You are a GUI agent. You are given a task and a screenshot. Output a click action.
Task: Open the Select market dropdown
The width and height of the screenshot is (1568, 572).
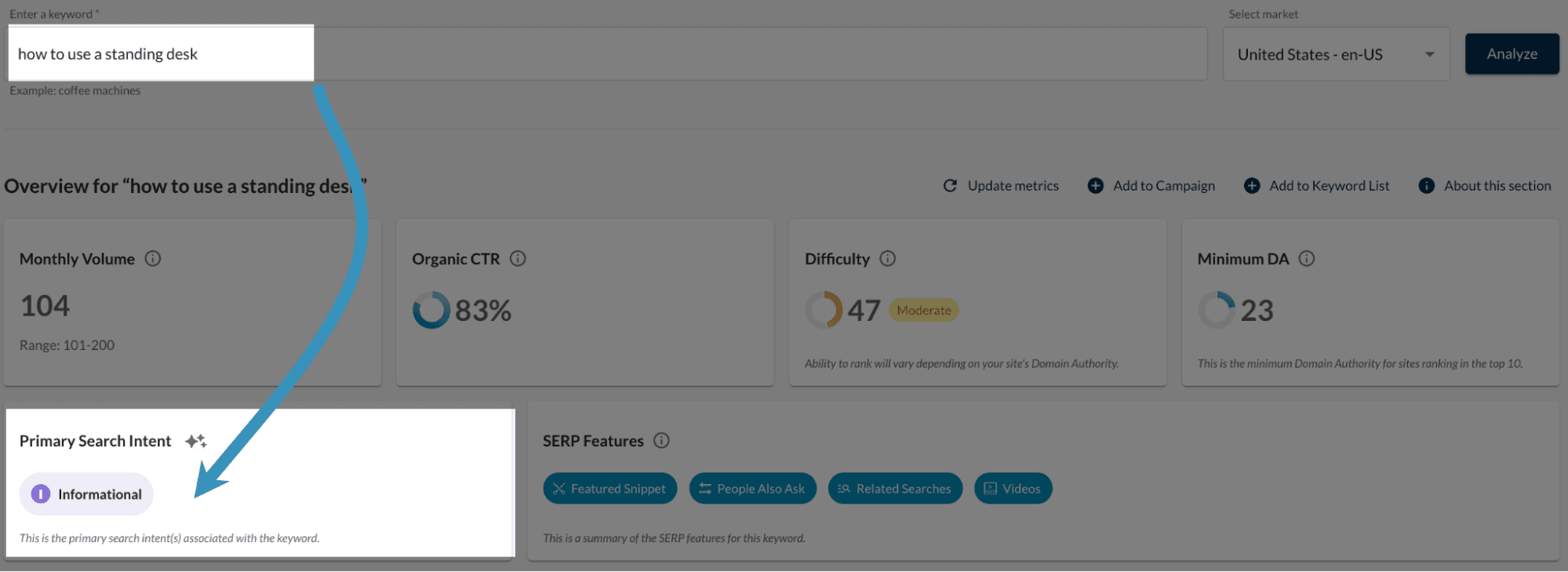pyautogui.click(x=1335, y=55)
